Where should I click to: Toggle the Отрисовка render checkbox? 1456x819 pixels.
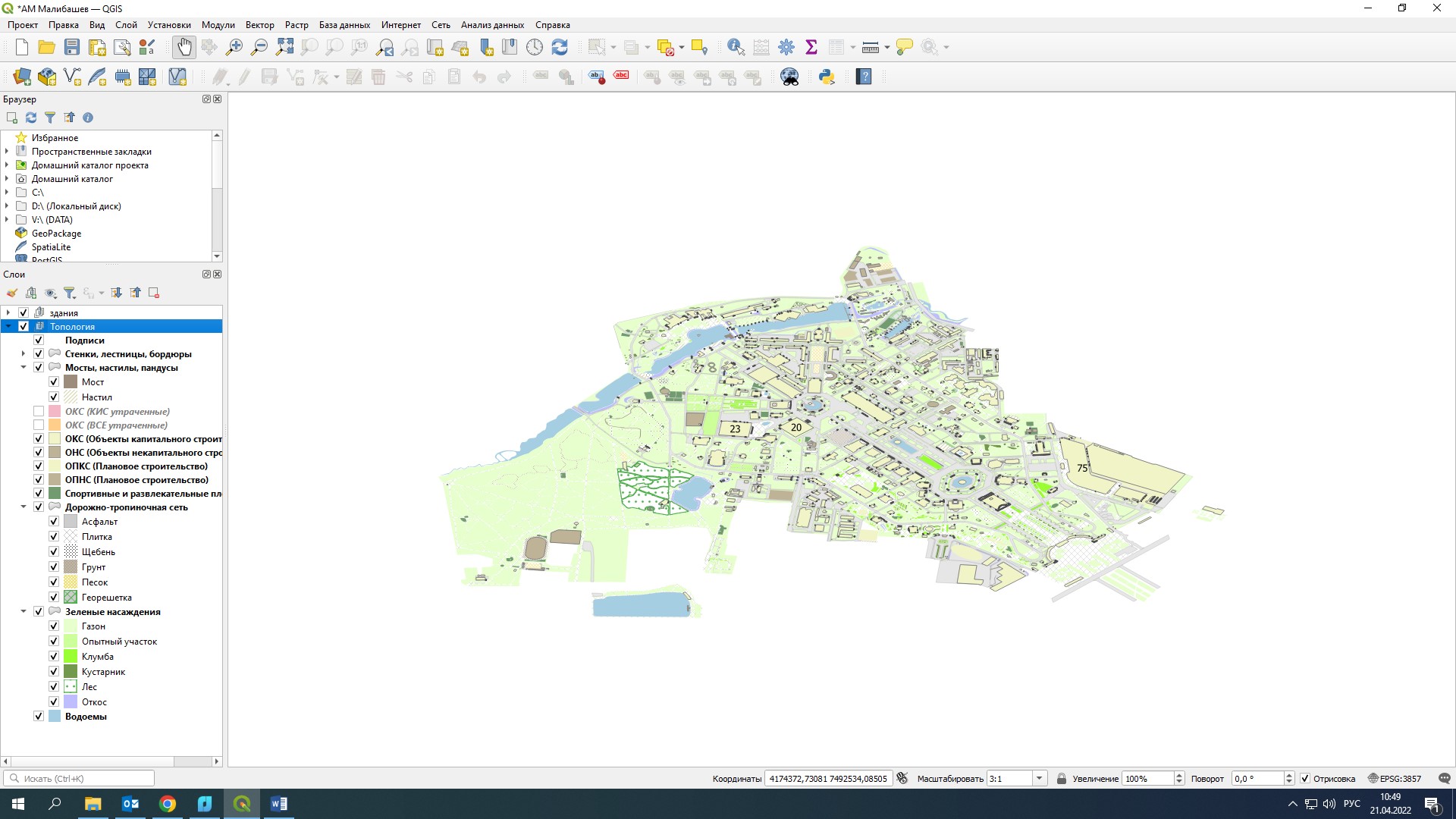point(1305,779)
